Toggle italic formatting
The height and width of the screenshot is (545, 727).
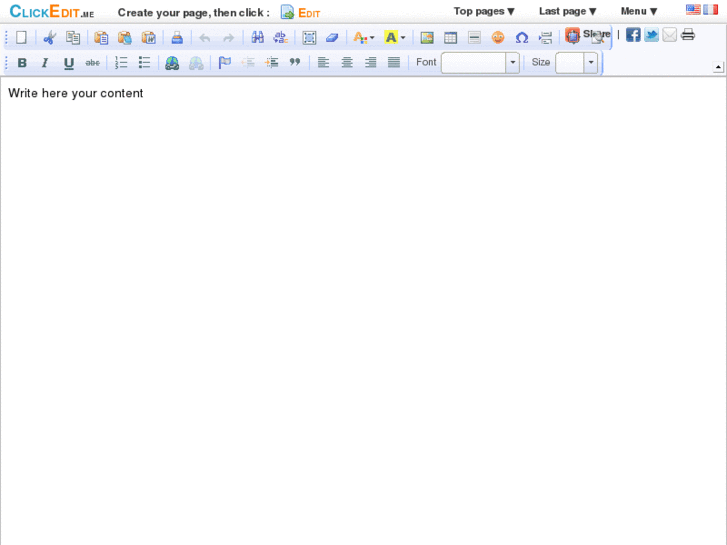45,63
